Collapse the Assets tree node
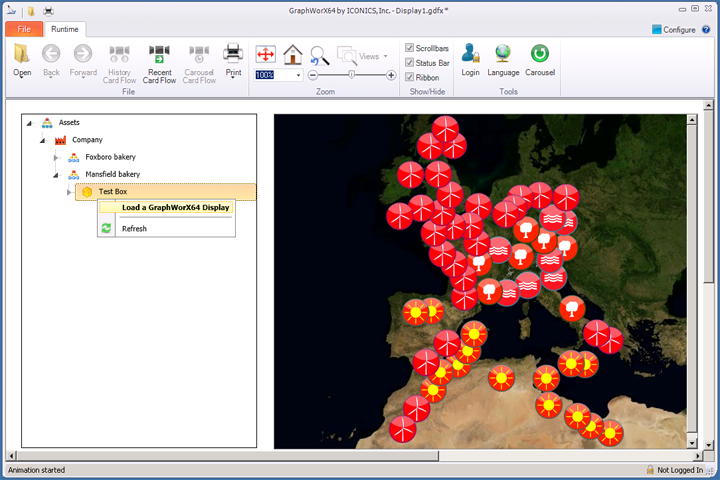The image size is (720, 480). tap(30, 123)
